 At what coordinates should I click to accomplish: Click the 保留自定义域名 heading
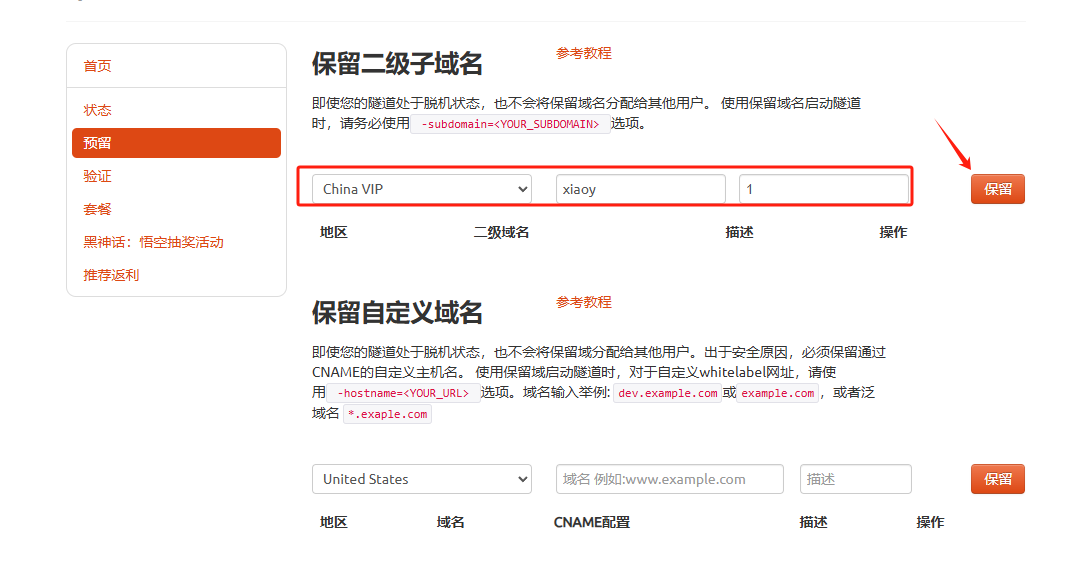tap(397, 313)
